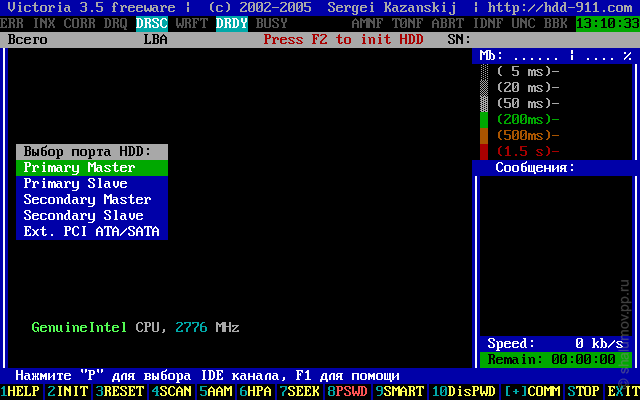Viewport: 640px width, 400px height.
Task: Click STOP in bottom bar
Action: click(x=583, y=391)
